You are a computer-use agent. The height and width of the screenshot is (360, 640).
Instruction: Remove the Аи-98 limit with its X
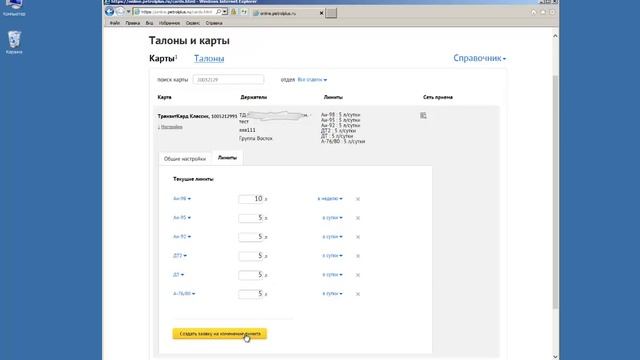pos(358,199)
